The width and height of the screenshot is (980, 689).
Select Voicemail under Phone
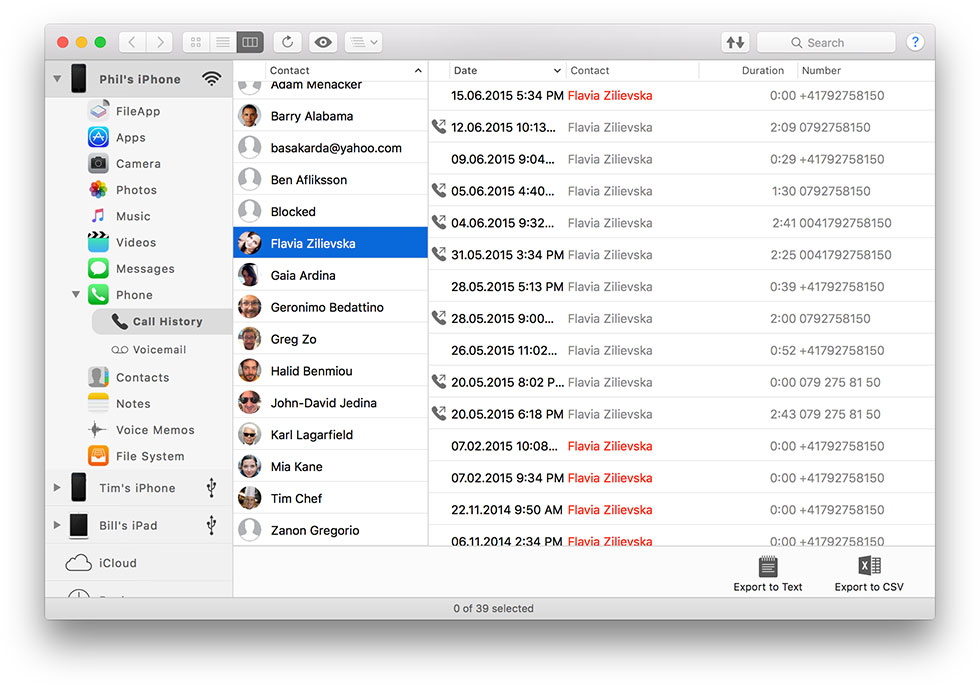pos(160,350)
